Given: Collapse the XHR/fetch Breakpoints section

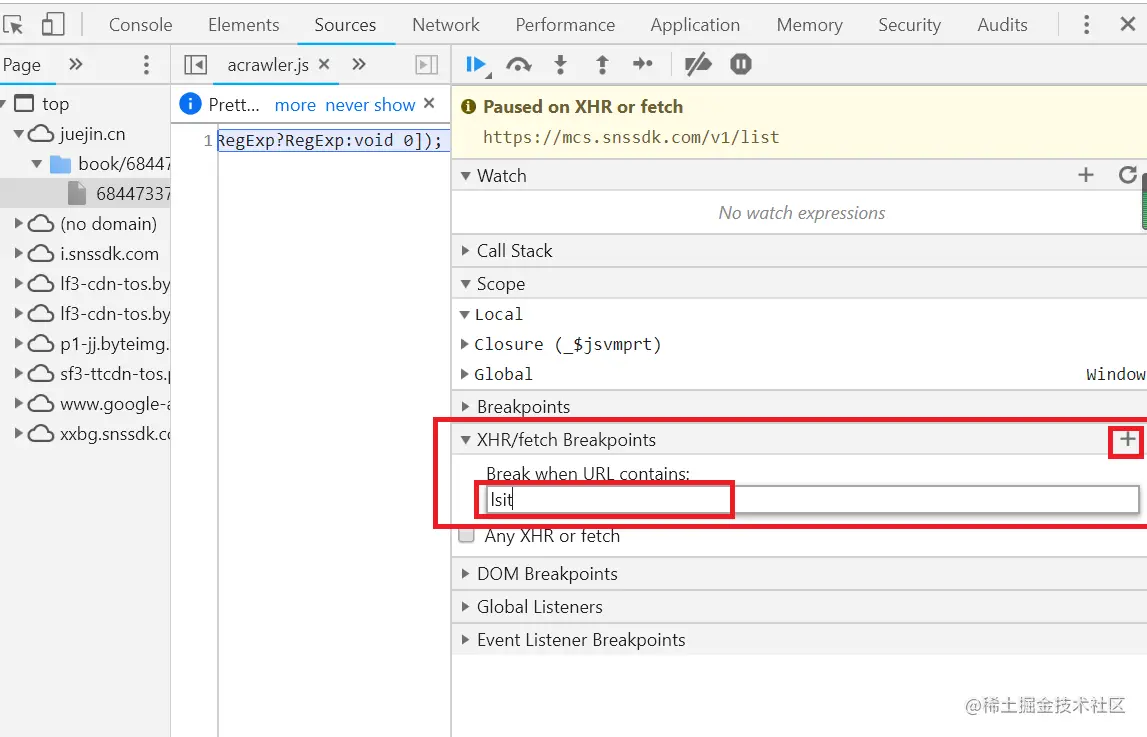Looking at the screenshot, I should 465,439.
